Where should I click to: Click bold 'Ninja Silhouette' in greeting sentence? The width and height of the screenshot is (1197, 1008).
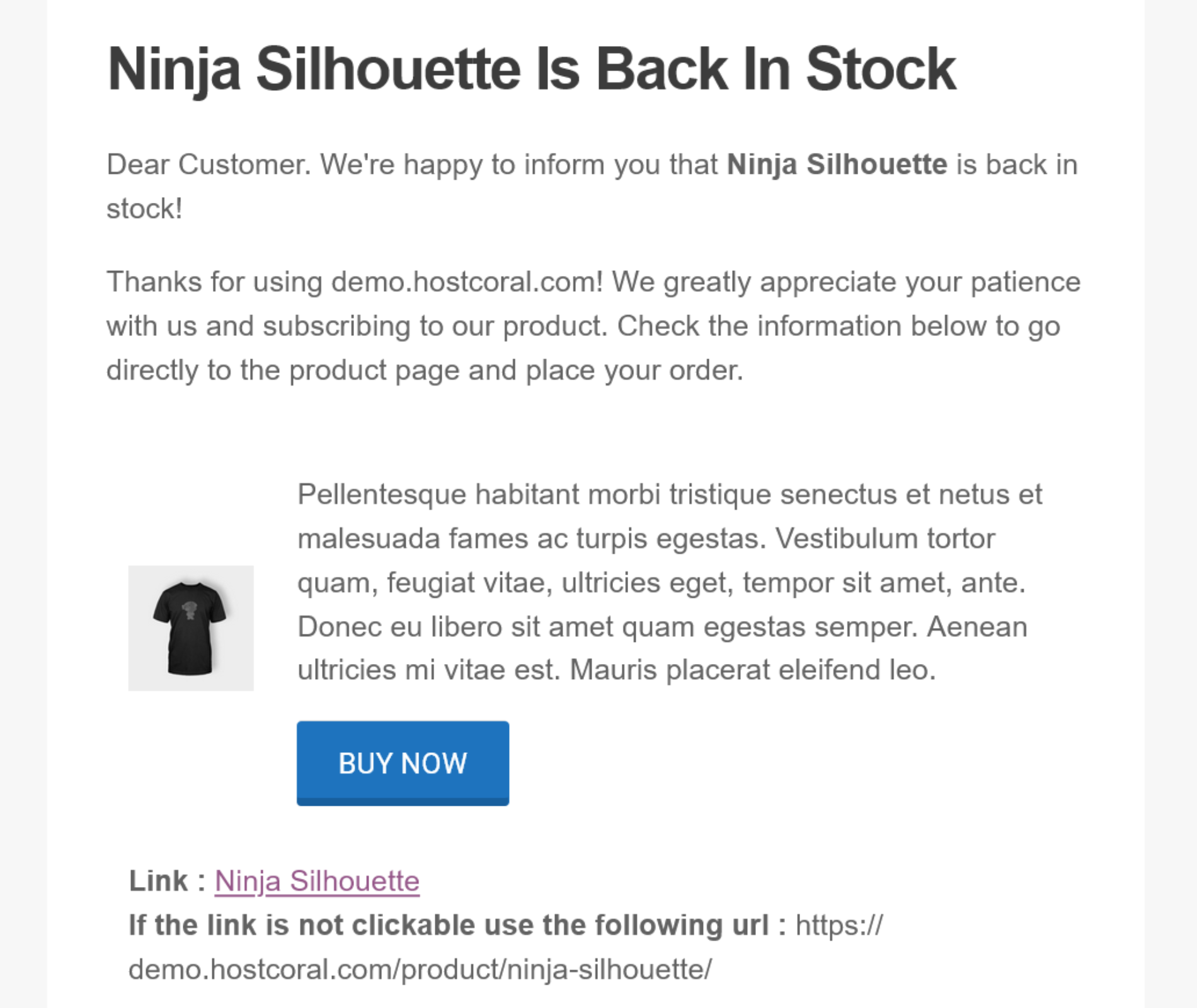coord(836,165)
